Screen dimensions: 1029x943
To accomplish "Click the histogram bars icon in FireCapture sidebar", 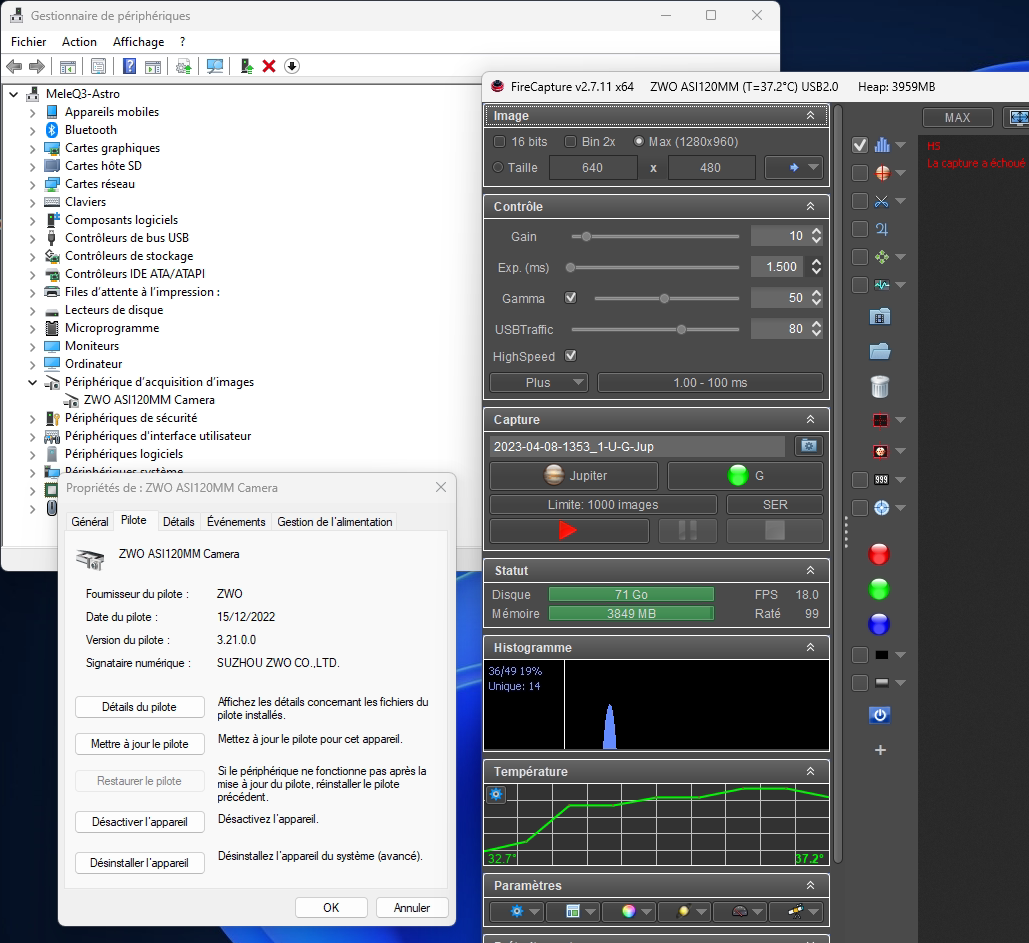I will pos(882,145).
